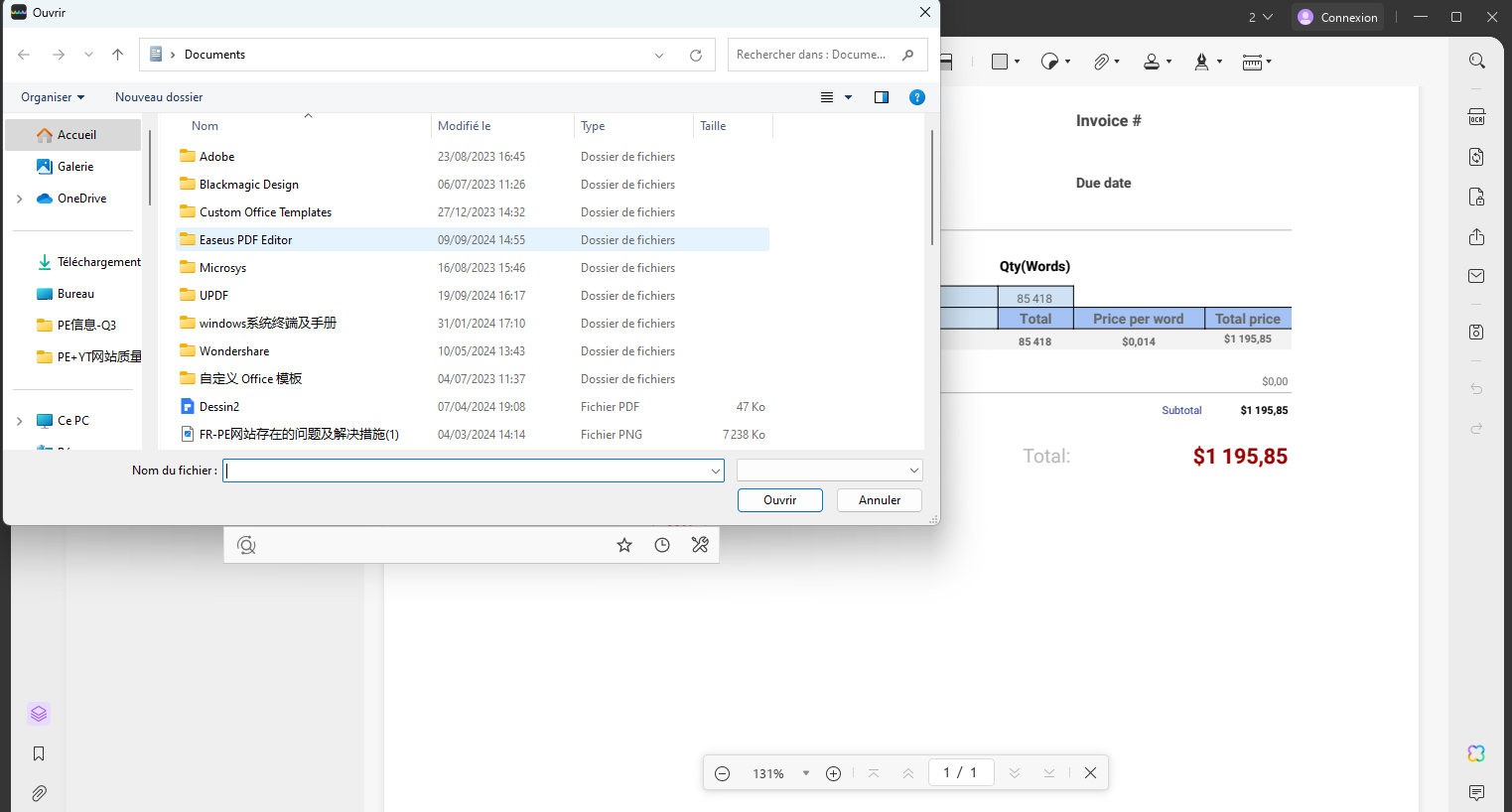Click save as other icon
Viewport: 1512px width, 812px height.
point(1477,332)
